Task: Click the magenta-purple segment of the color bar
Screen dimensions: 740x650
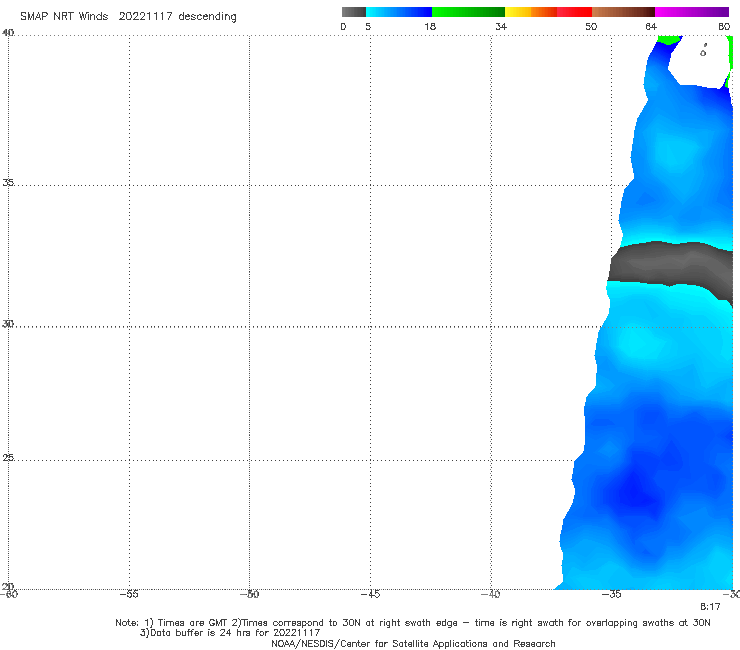Action: [692, 12]
